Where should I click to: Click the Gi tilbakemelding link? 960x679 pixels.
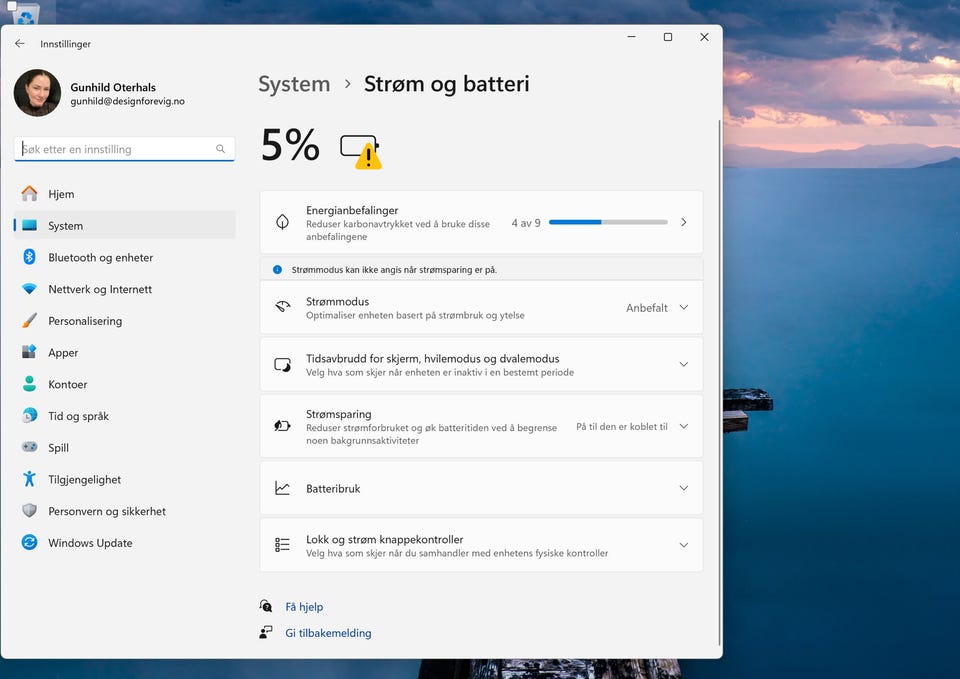point(328,633)
